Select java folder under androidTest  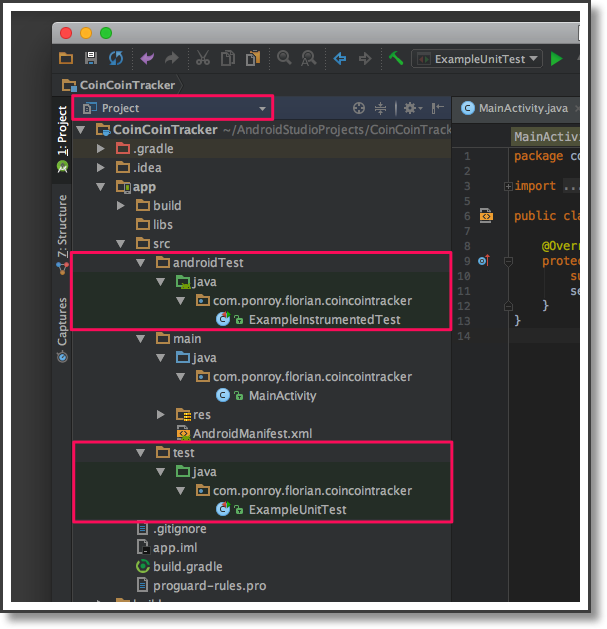tap(196, 282)
